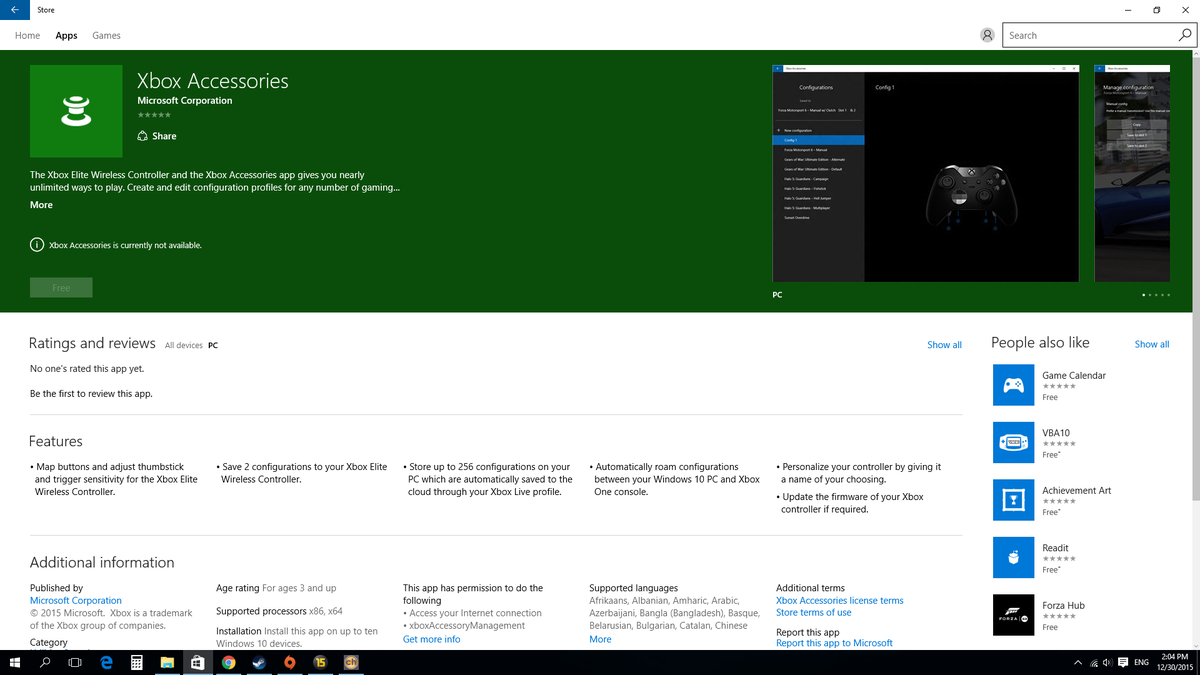Launch Google Chrome from taskbar
The image size is (1200, 675).
(x=228, y=662)
